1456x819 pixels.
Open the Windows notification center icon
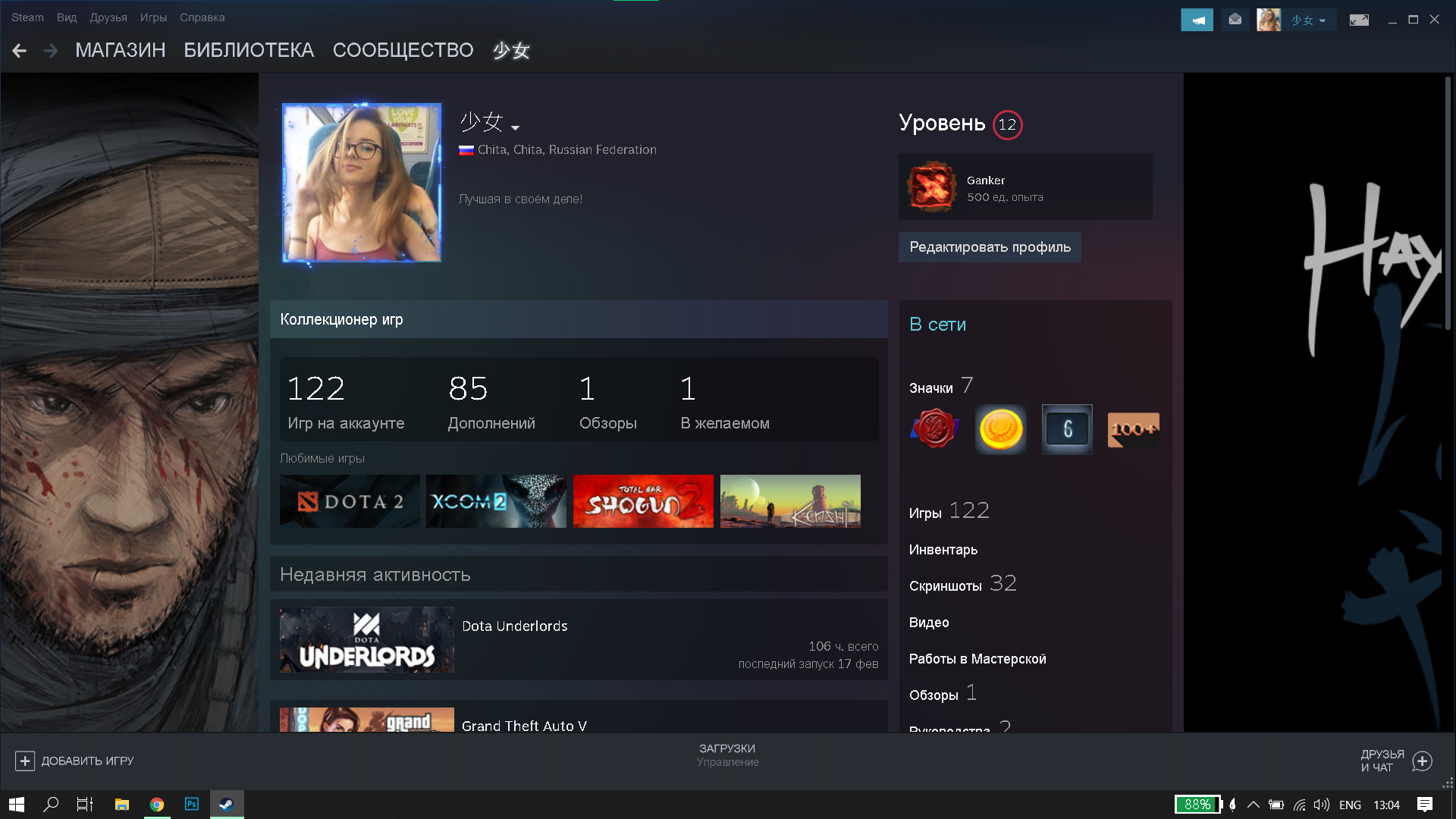pyautogui.click(x=1425, y=805)
